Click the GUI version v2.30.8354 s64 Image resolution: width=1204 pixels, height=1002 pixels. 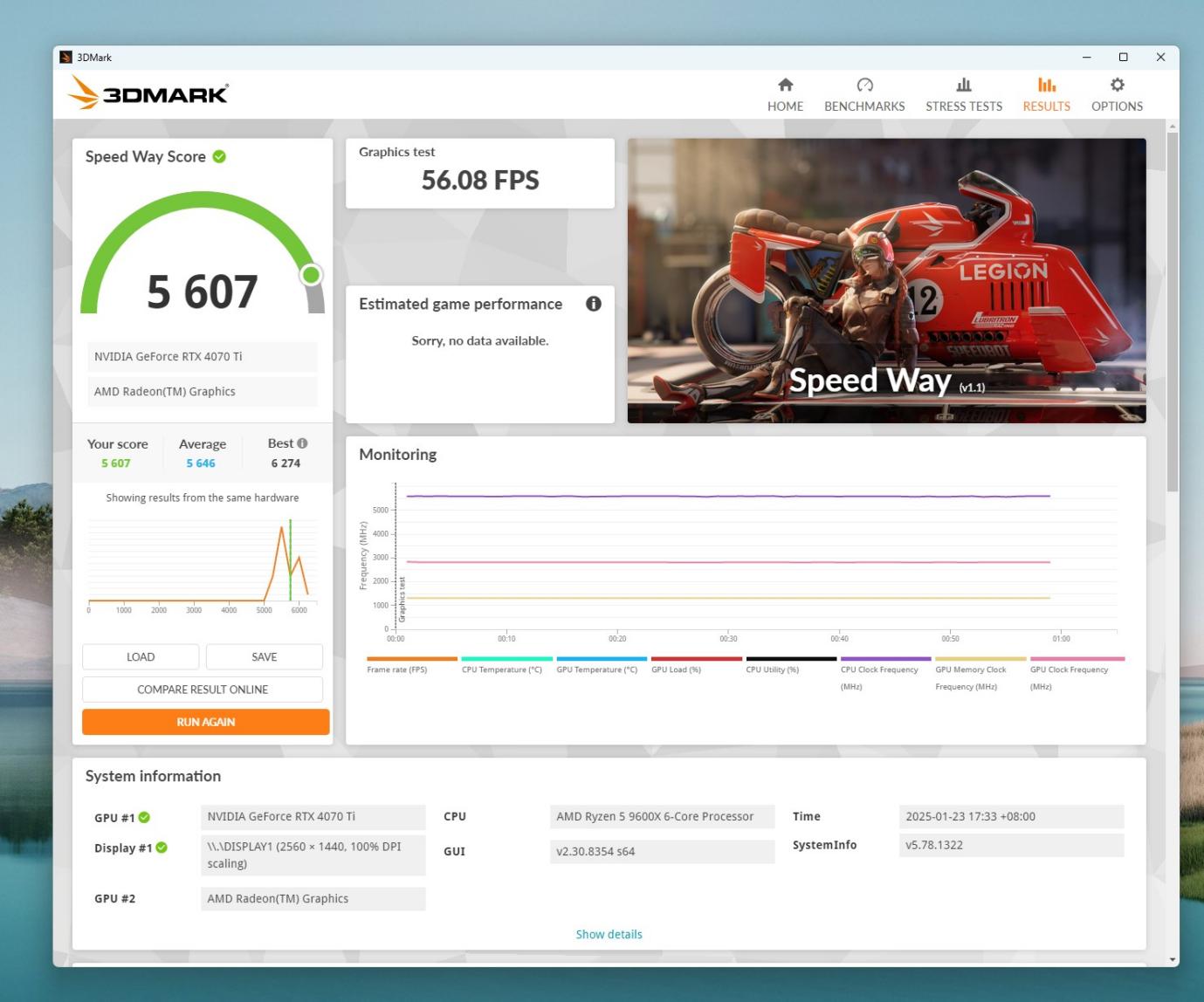click(x=662, y=852)
